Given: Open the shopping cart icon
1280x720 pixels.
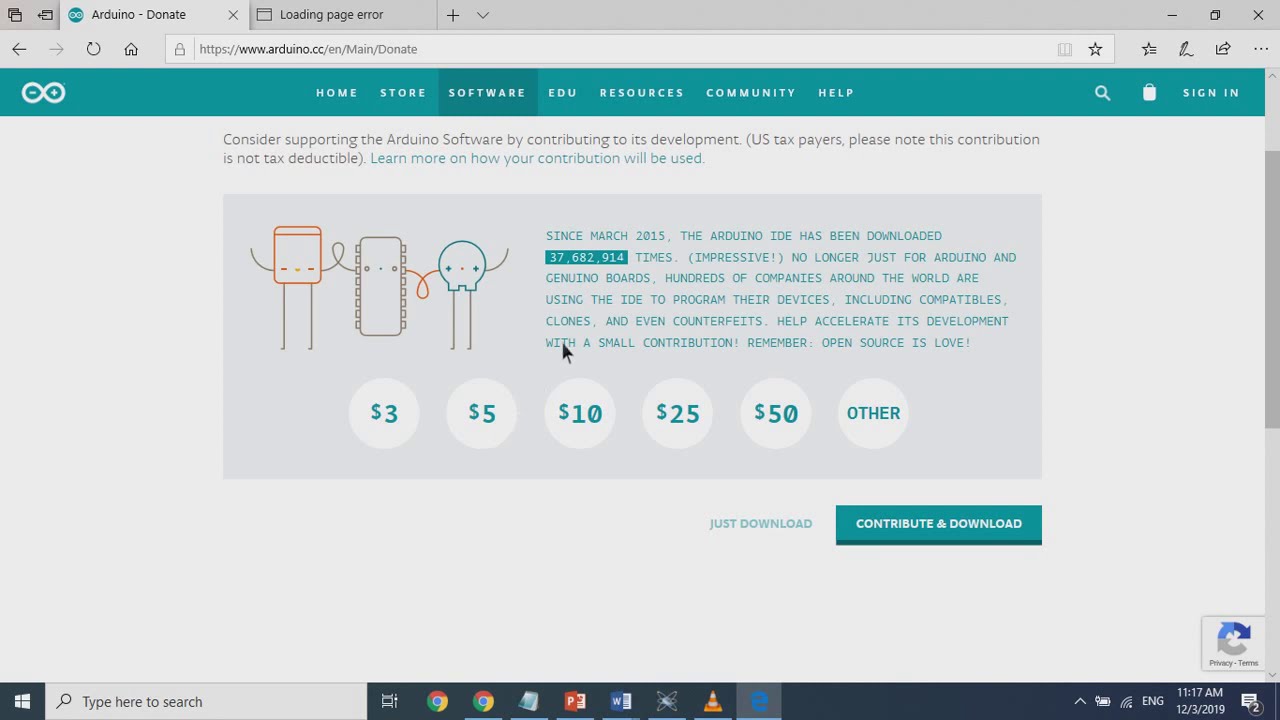Looking at the screenshot, I should tap(1149, 93).
